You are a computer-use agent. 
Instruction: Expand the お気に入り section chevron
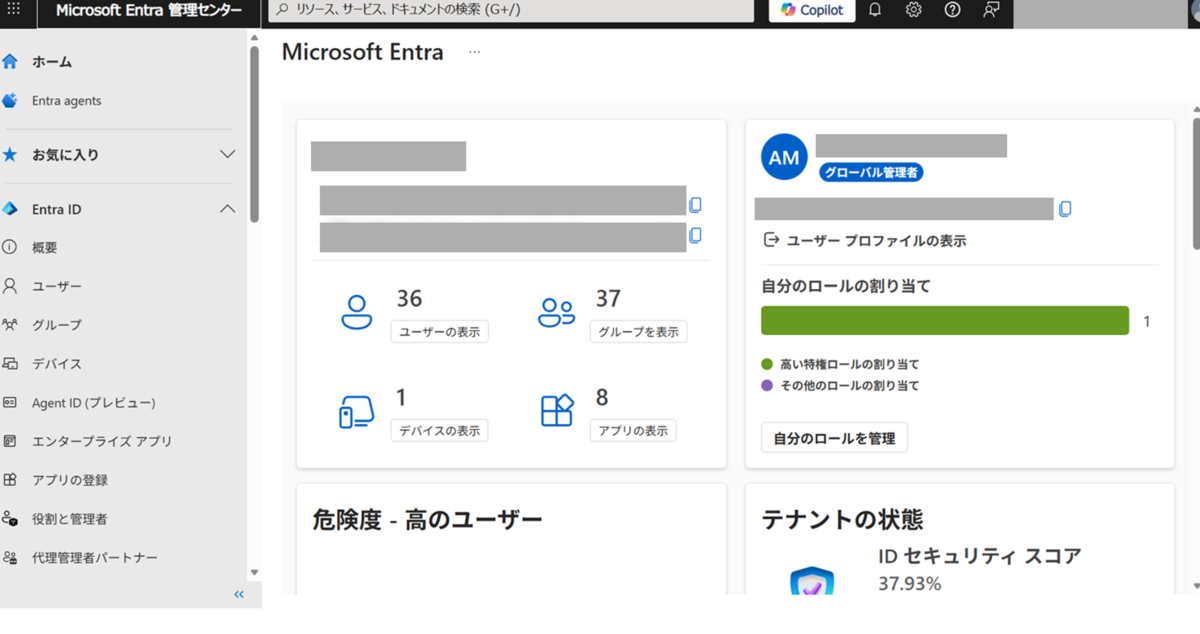pyautogui.click(x=227, y=155)
